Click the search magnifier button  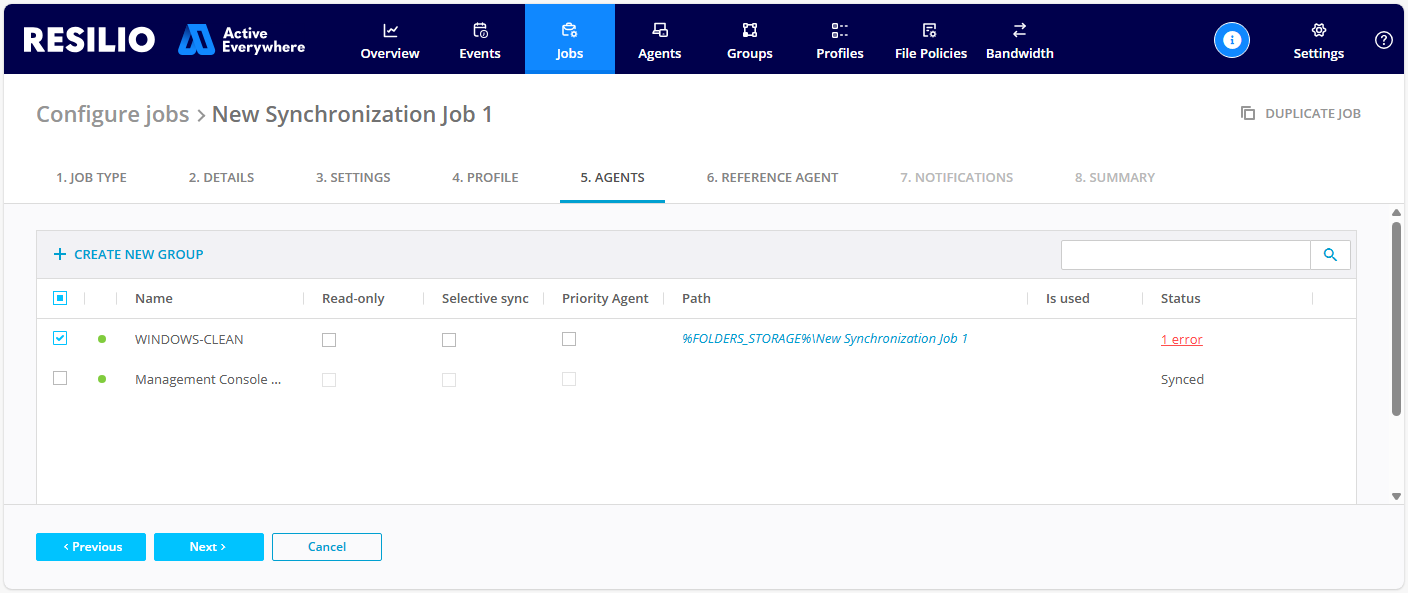tap(1330, 255)
